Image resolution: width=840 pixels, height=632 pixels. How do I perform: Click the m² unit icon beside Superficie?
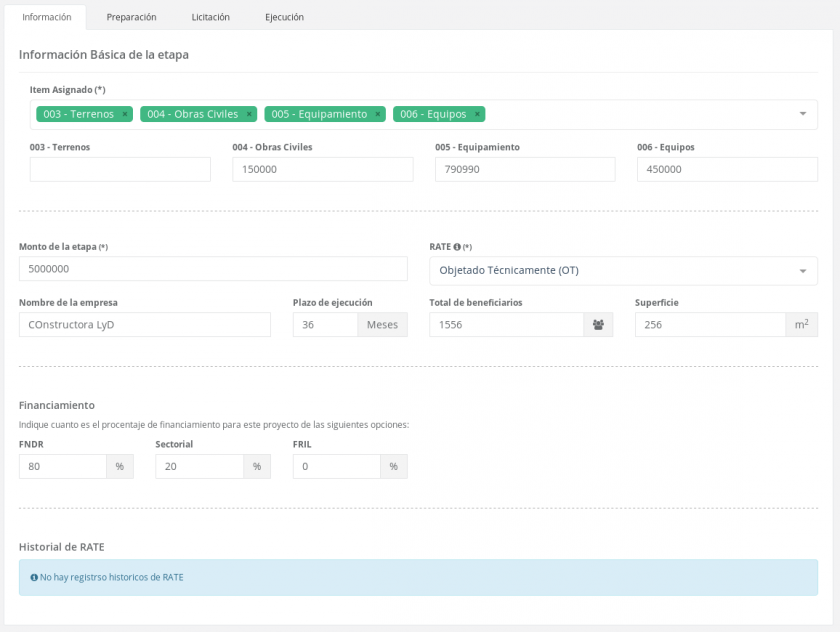point(801,324)
